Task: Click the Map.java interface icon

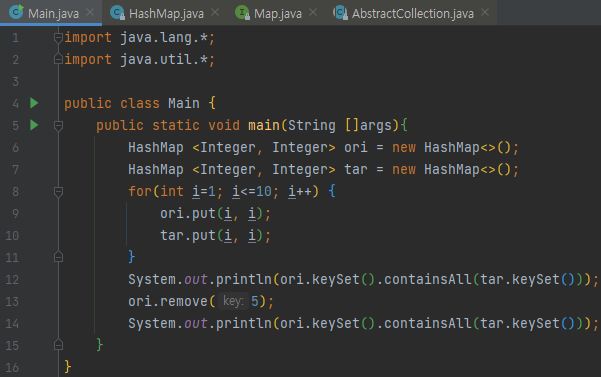Action: [242, 13]
